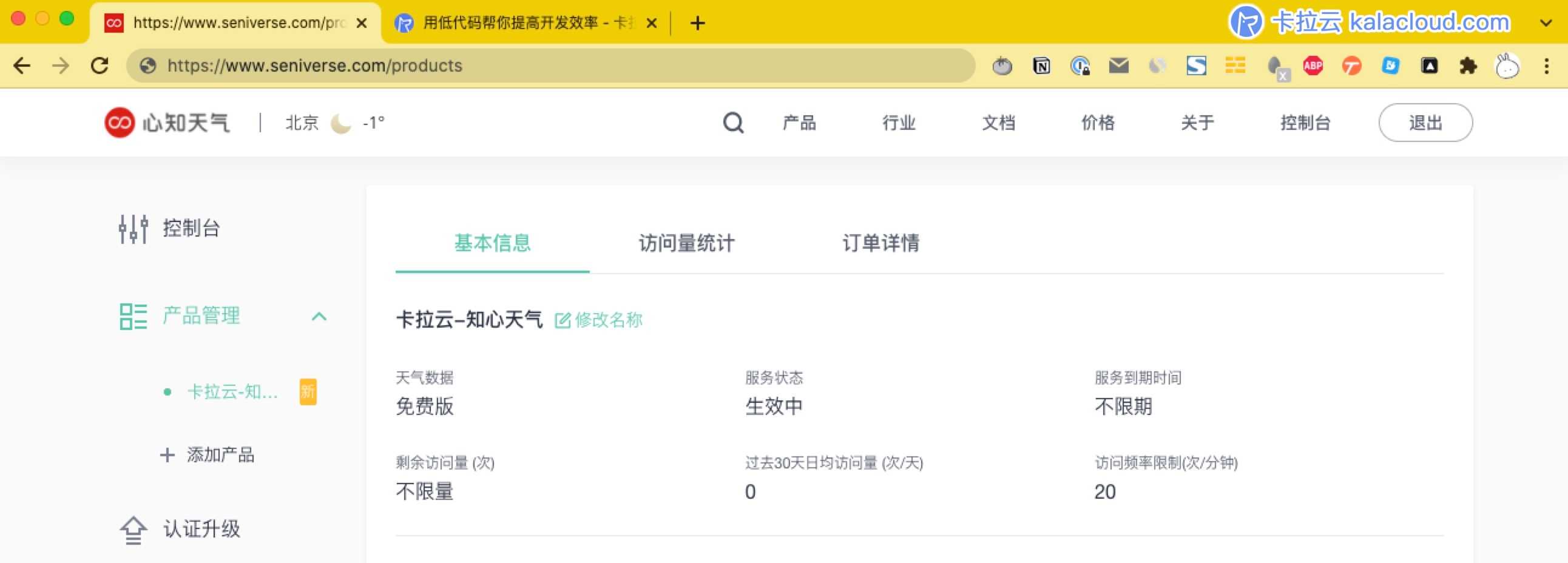The image size is (1568, 563).
Task: Switch to the 订单详情 tab
Action: [880, 243]
